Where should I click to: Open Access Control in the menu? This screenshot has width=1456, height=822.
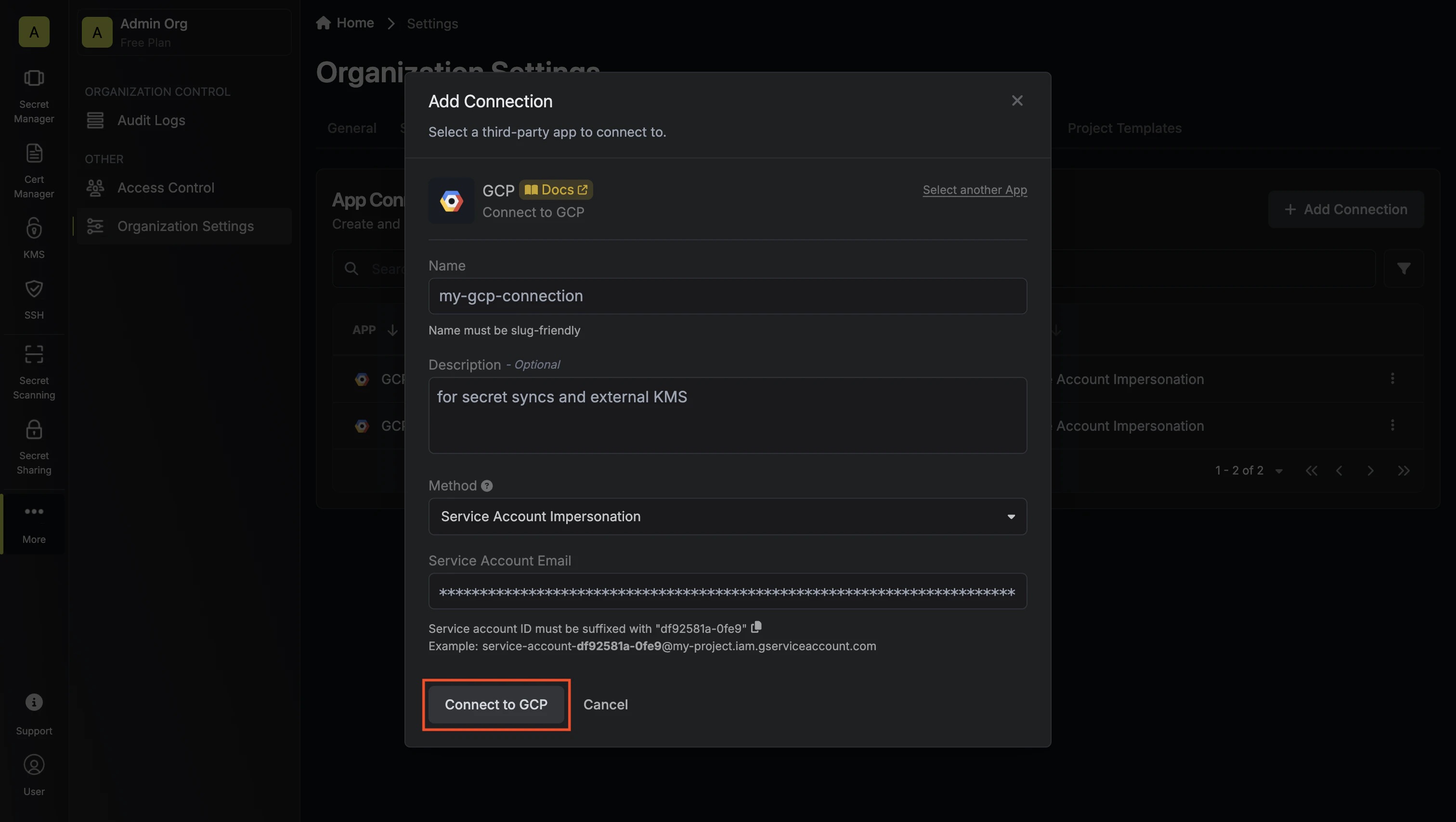point(184,188)
